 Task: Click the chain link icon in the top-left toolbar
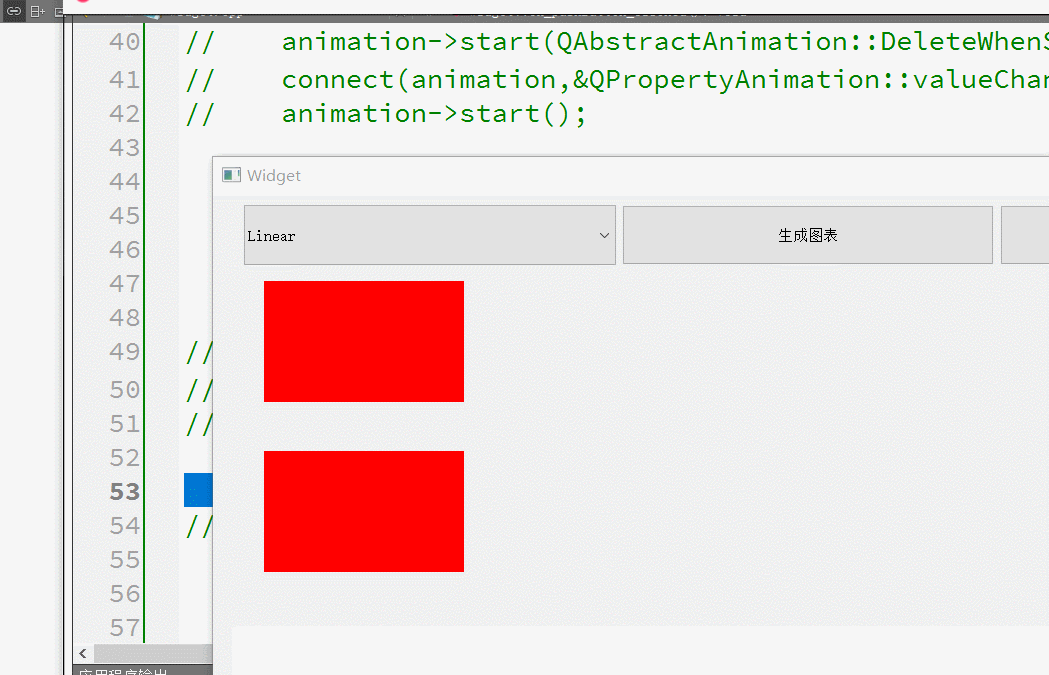click(x=12, y=11)
